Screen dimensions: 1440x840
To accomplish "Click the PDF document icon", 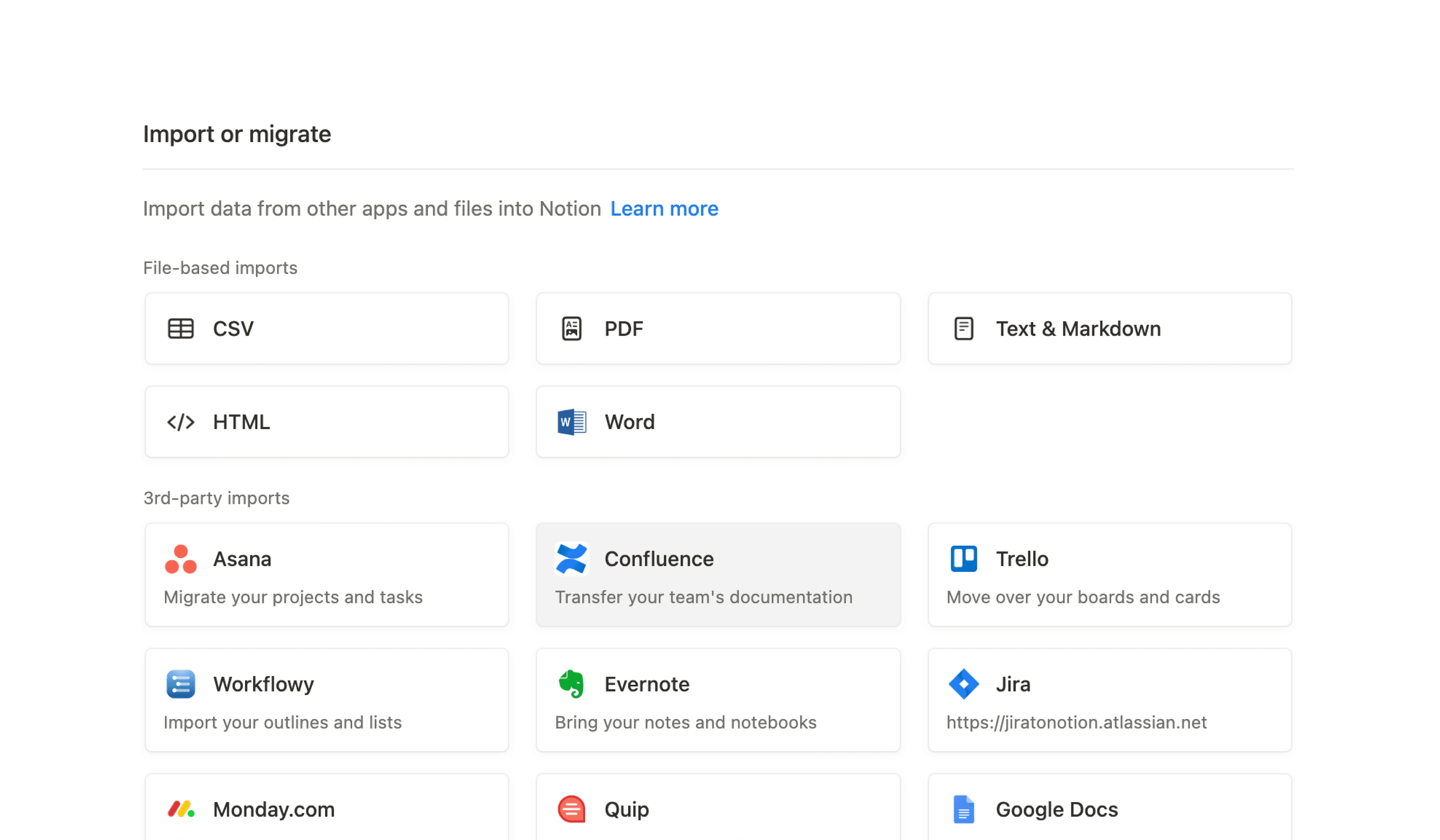I will coord(571,328).
